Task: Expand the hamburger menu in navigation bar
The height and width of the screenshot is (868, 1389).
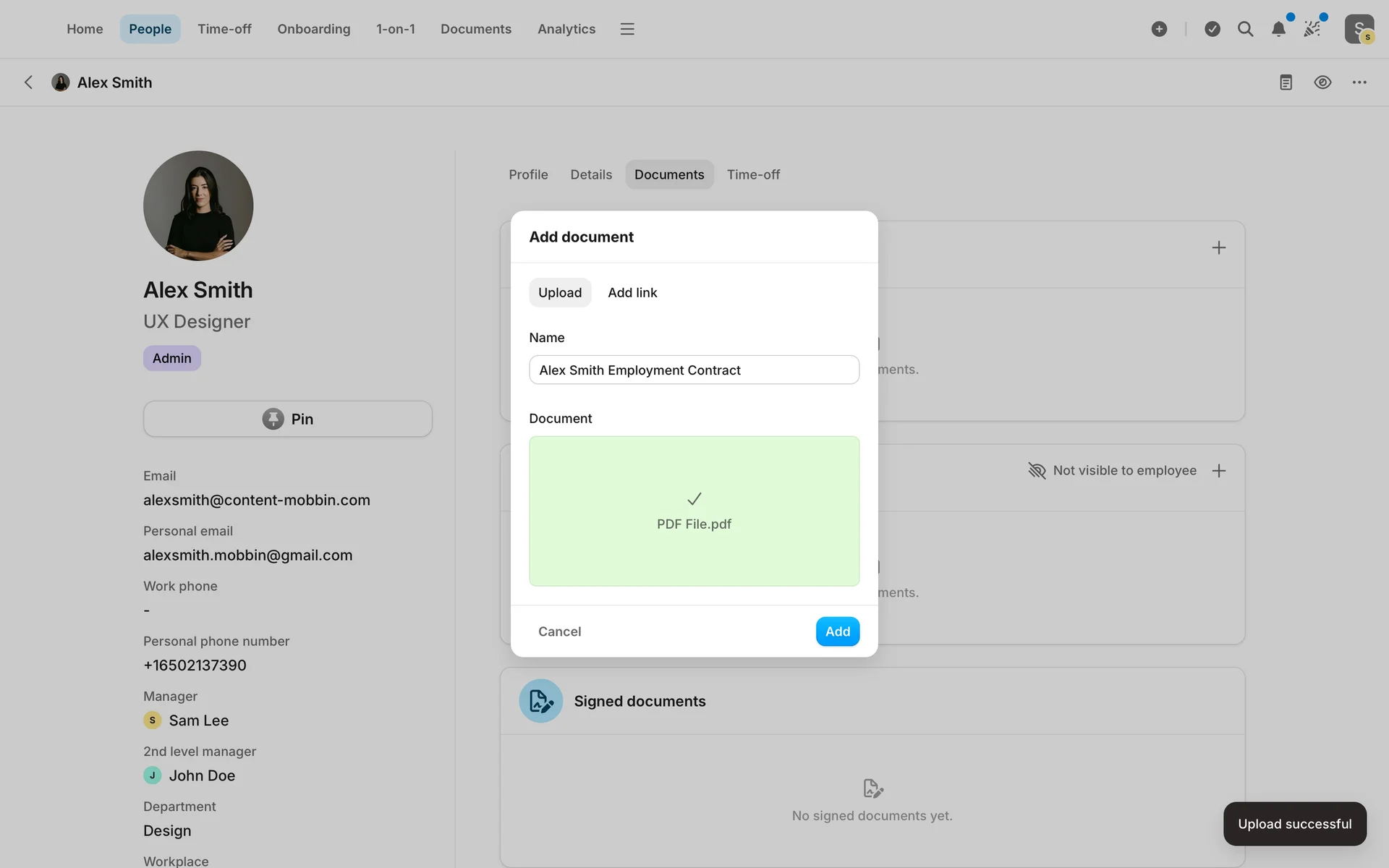Action: (x=627, y=29)
